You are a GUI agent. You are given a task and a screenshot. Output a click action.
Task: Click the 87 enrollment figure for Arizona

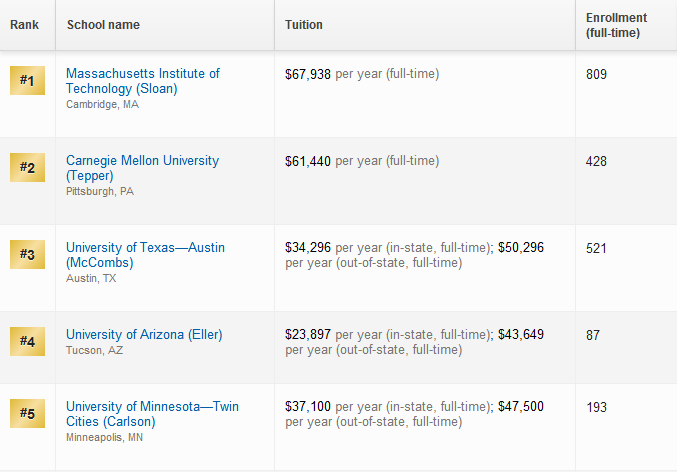pyautogui.click(x=593, y=335)
